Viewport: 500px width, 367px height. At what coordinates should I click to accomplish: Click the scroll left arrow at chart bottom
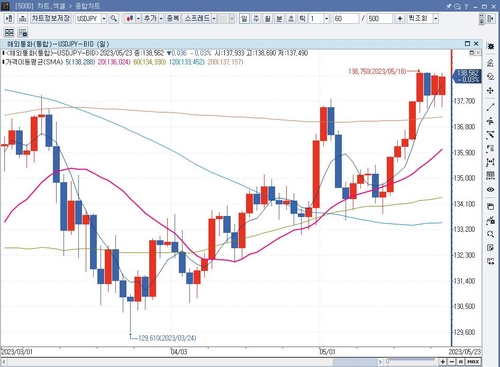(x=4, y=362)
